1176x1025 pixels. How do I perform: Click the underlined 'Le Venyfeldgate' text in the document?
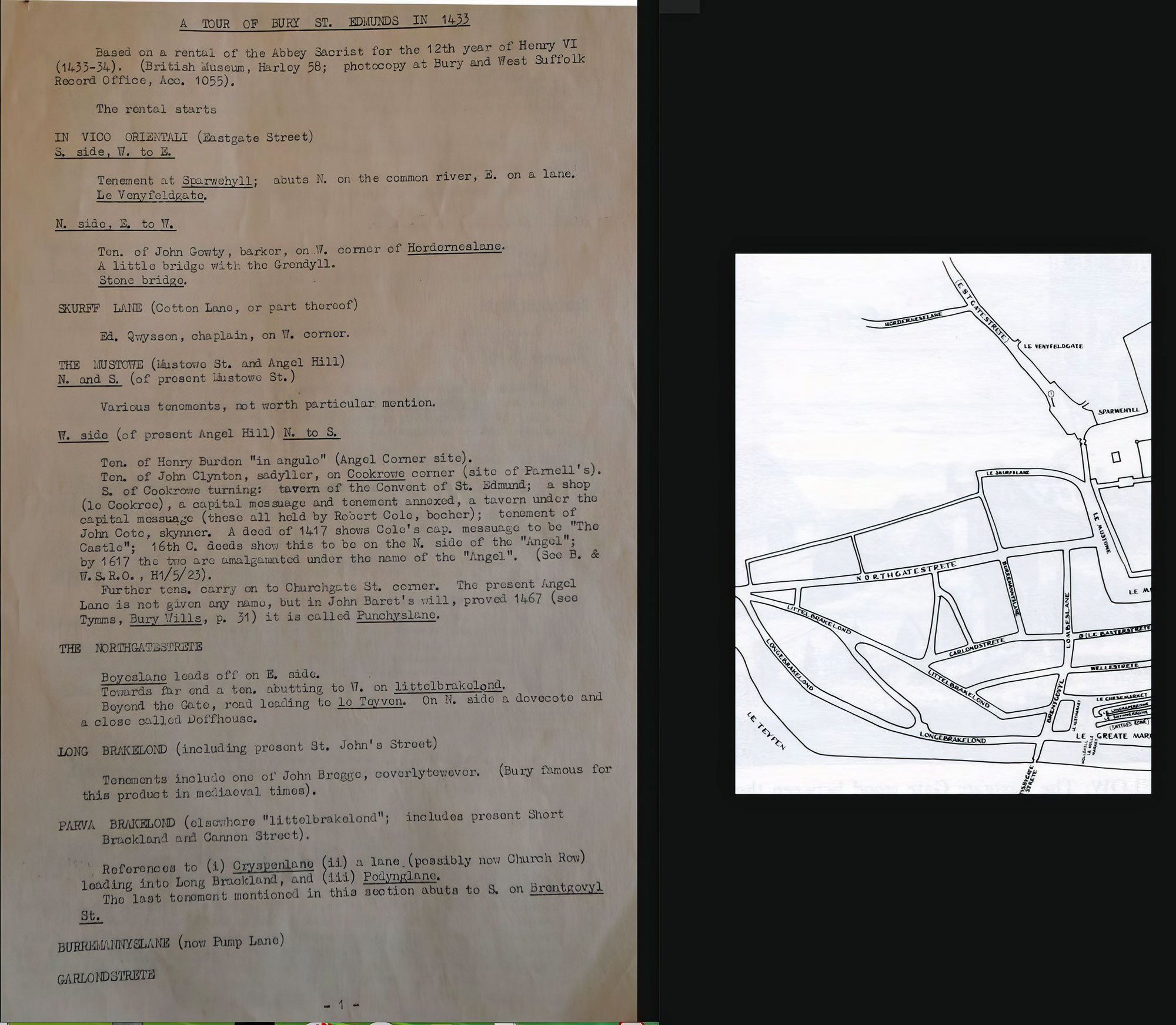coord(151,196)
